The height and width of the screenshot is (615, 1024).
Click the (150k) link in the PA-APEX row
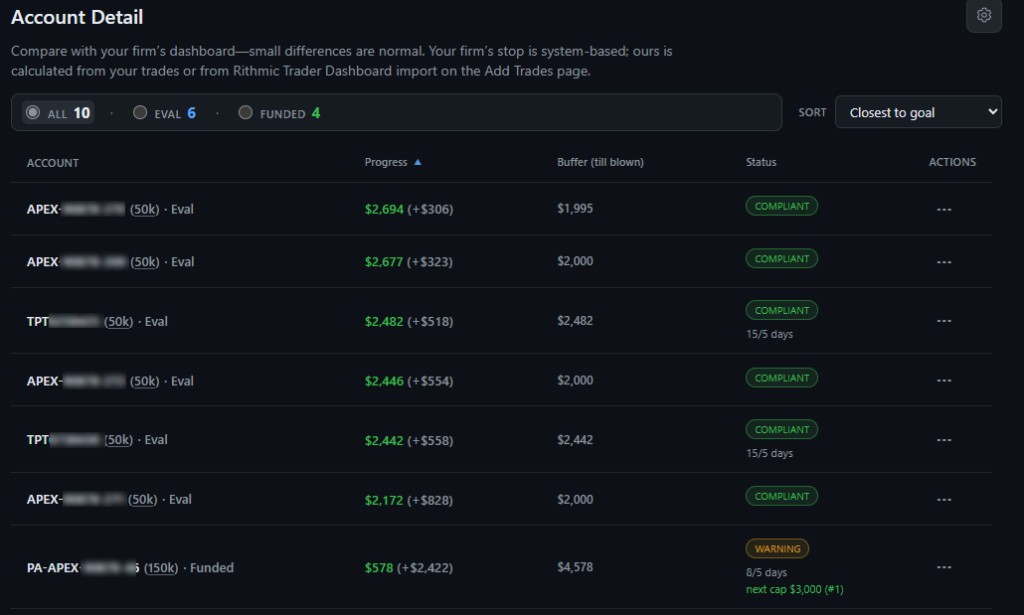[x=161, y=568]
